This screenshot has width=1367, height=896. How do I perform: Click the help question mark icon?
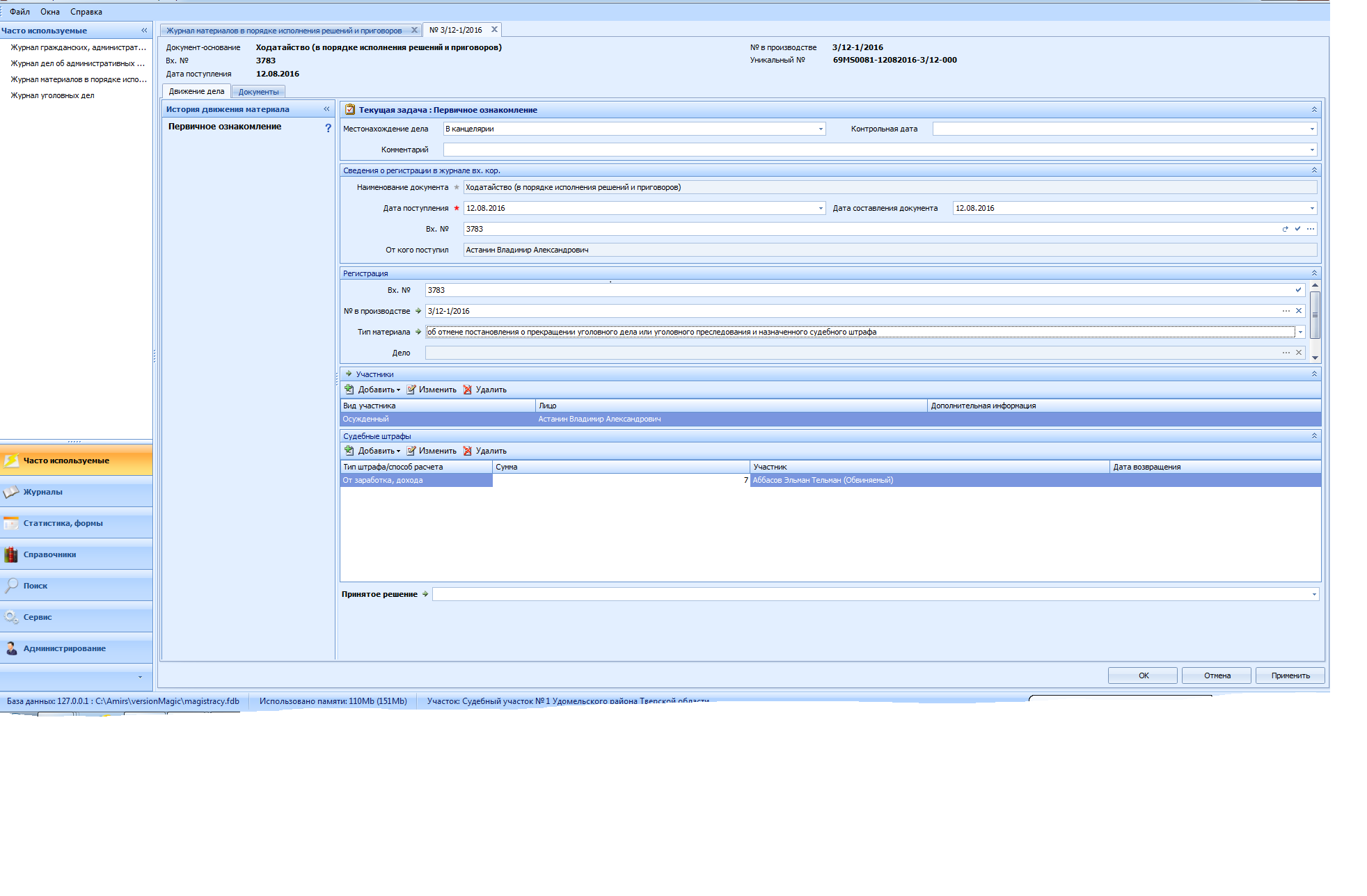(328, 128)
